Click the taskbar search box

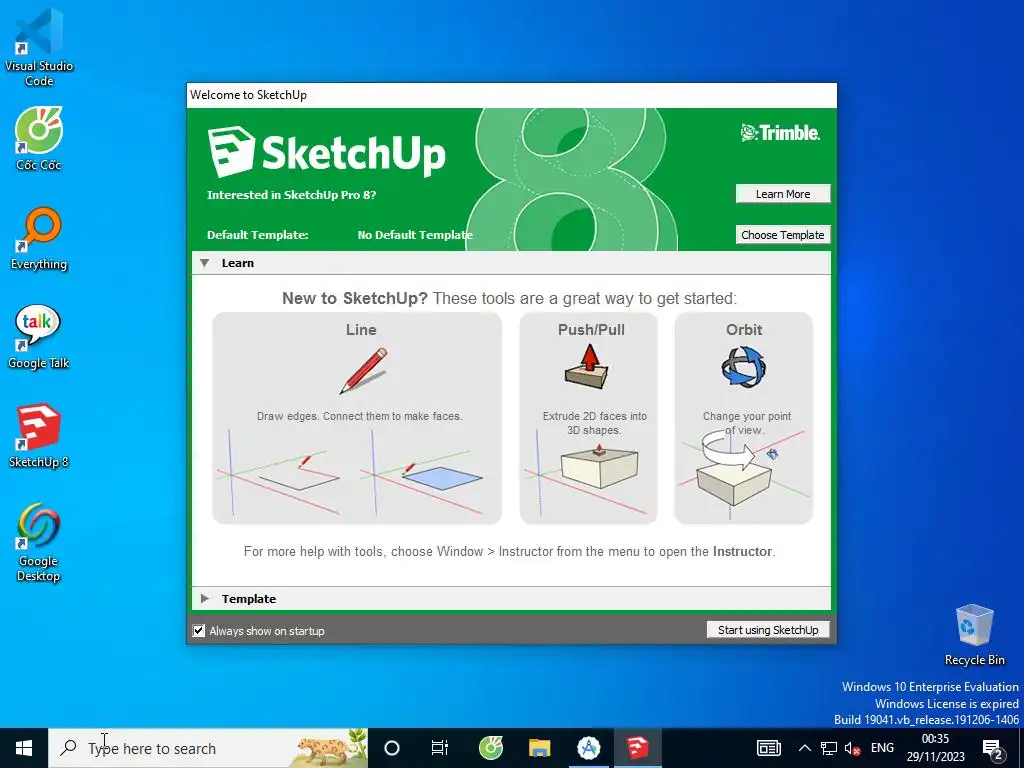pos(208,748)
